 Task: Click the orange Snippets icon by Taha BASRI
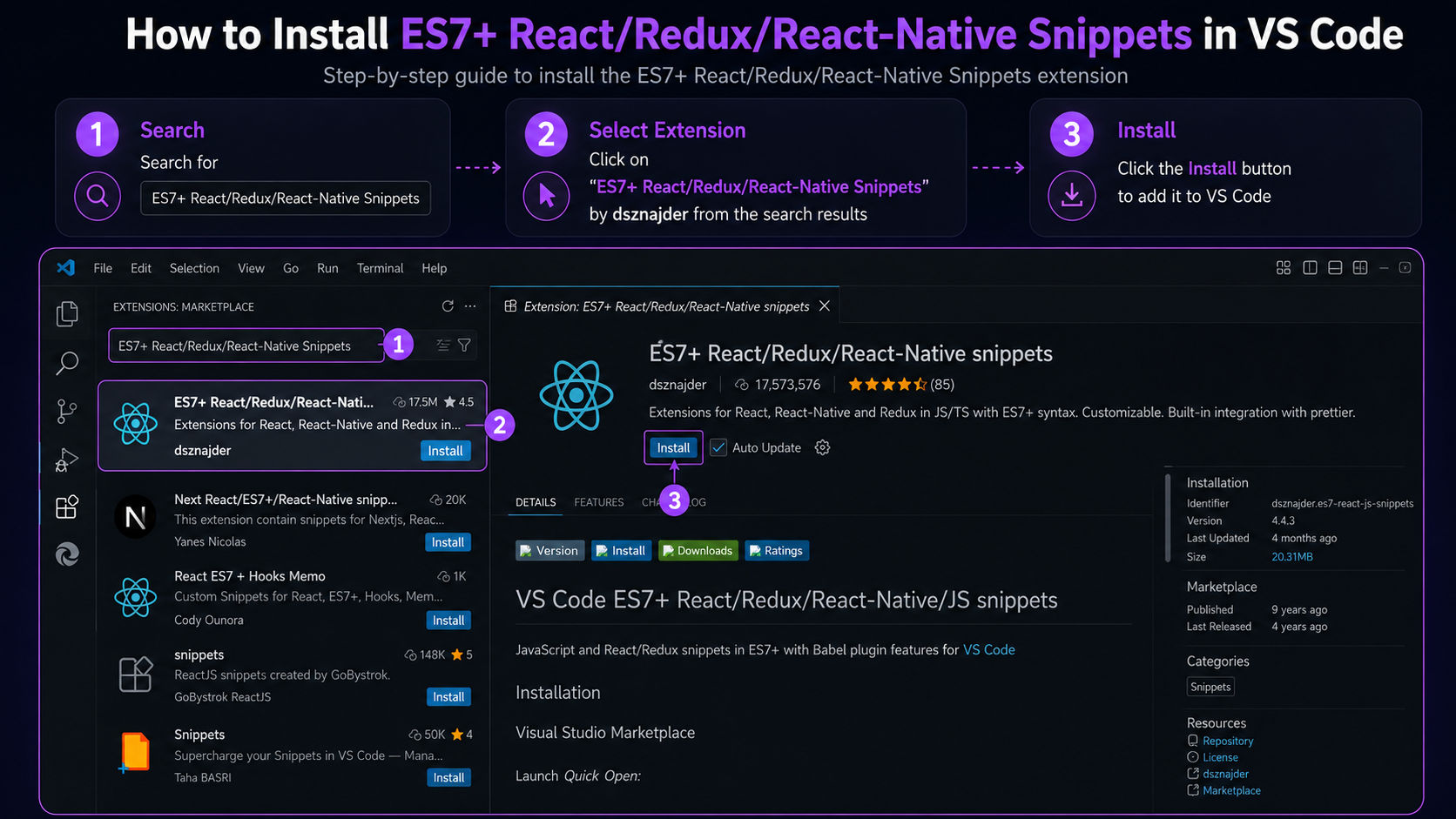(x=135, y=753)
